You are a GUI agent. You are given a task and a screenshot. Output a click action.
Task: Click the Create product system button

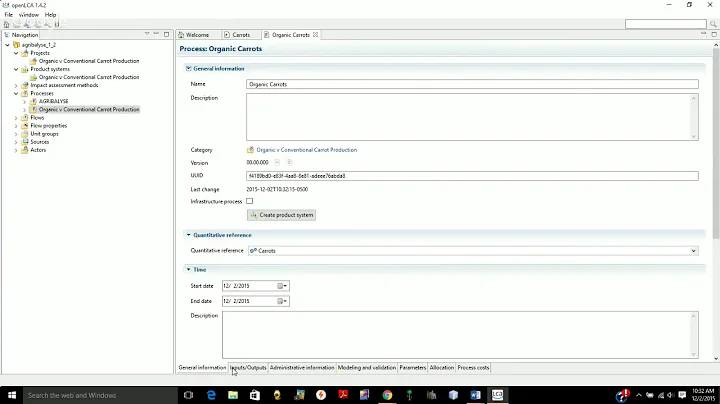click(x=281, y=215)
